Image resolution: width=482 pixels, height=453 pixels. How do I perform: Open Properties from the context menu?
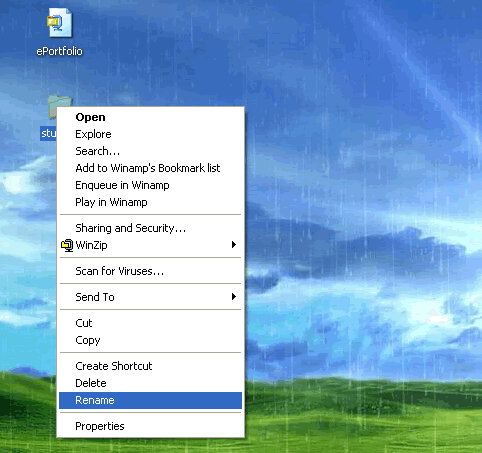click(150, 426)
